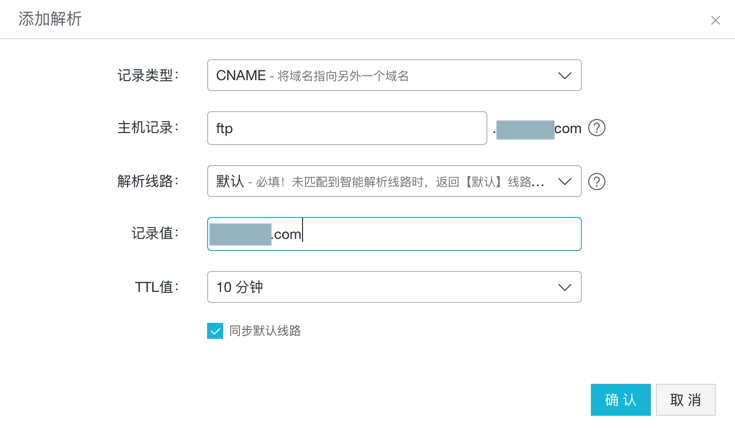This screenshot has height=429, width=735.
Task: Click the help icon beside 主机记录 domain
Action: pyautogui.click(x=597, y=128)
